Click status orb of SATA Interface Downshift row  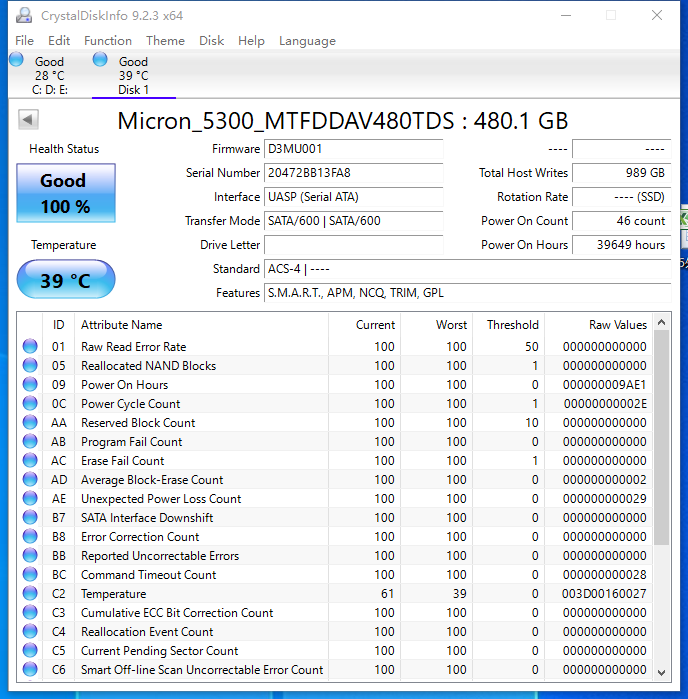pyautogui.click(x=30, y=518)
